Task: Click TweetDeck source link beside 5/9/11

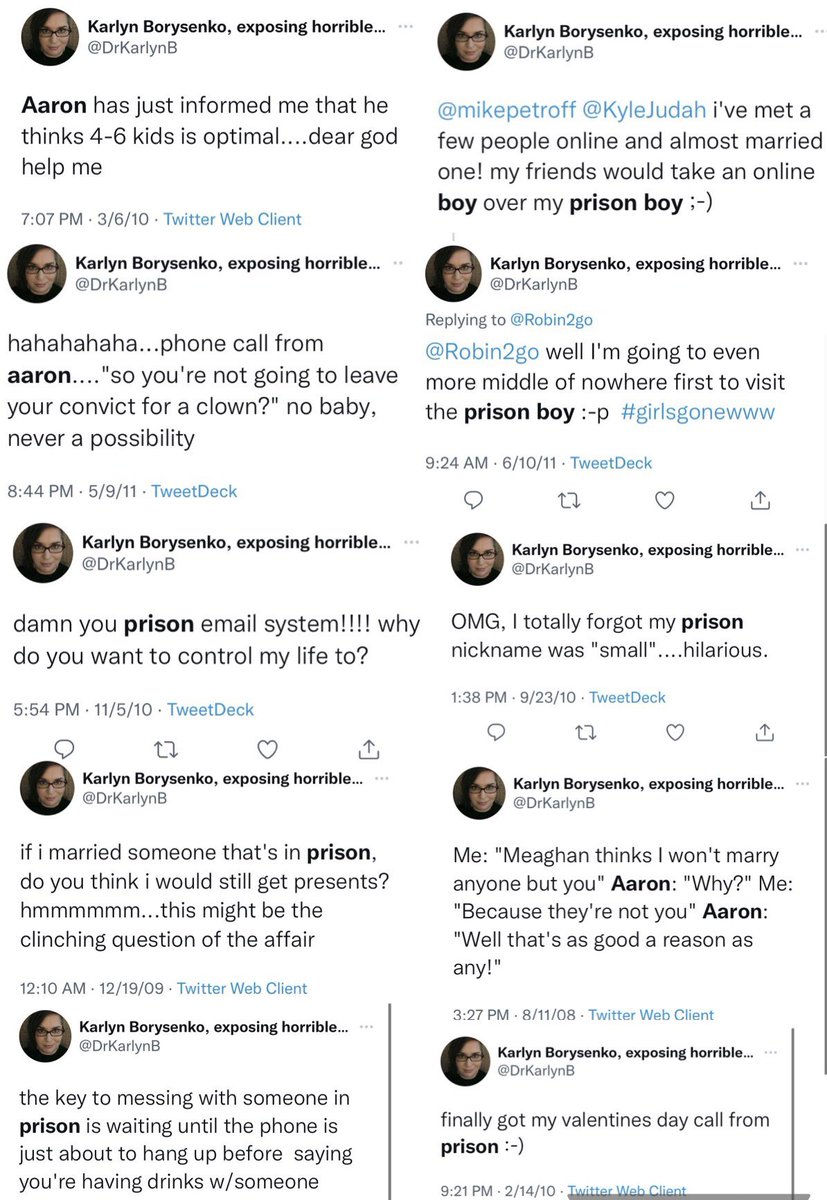Action: 194,491
